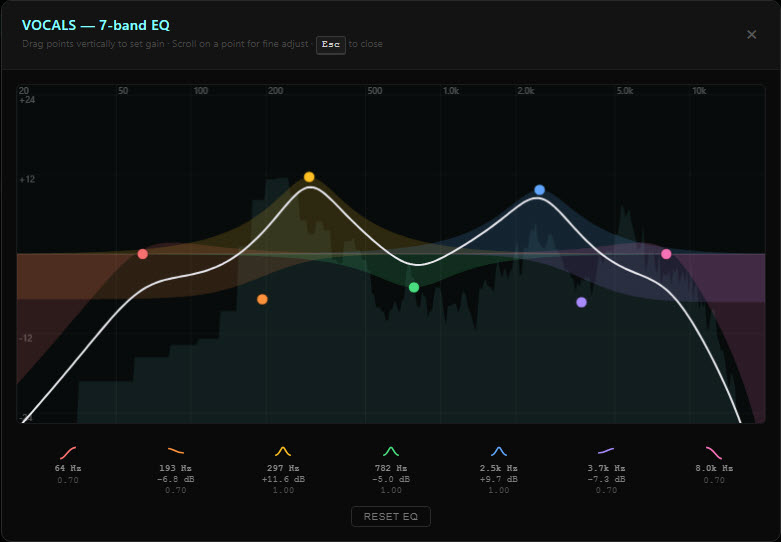
Task: Click the 782 Hz green bell filter icon
Action: tap(391, 451)
